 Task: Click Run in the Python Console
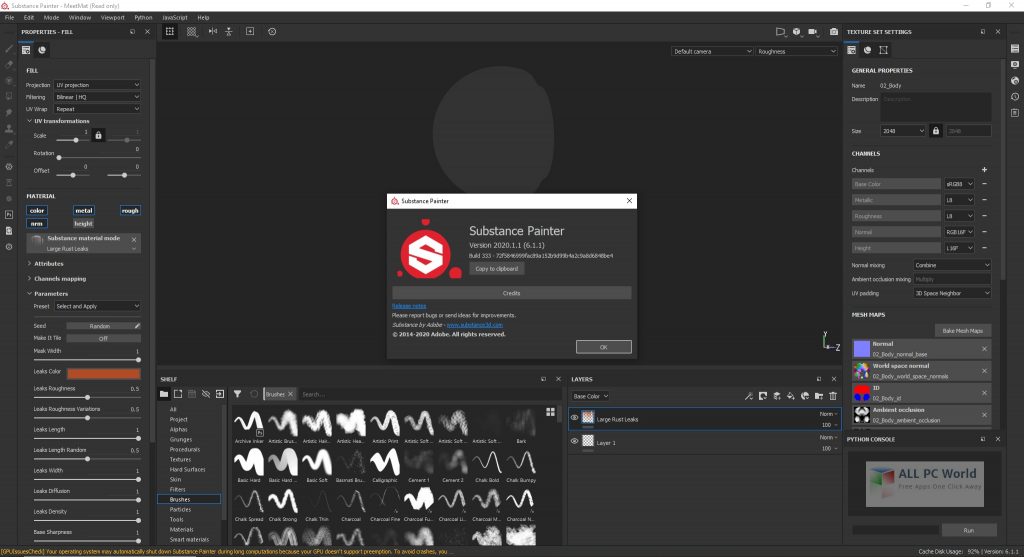[968, 530]
